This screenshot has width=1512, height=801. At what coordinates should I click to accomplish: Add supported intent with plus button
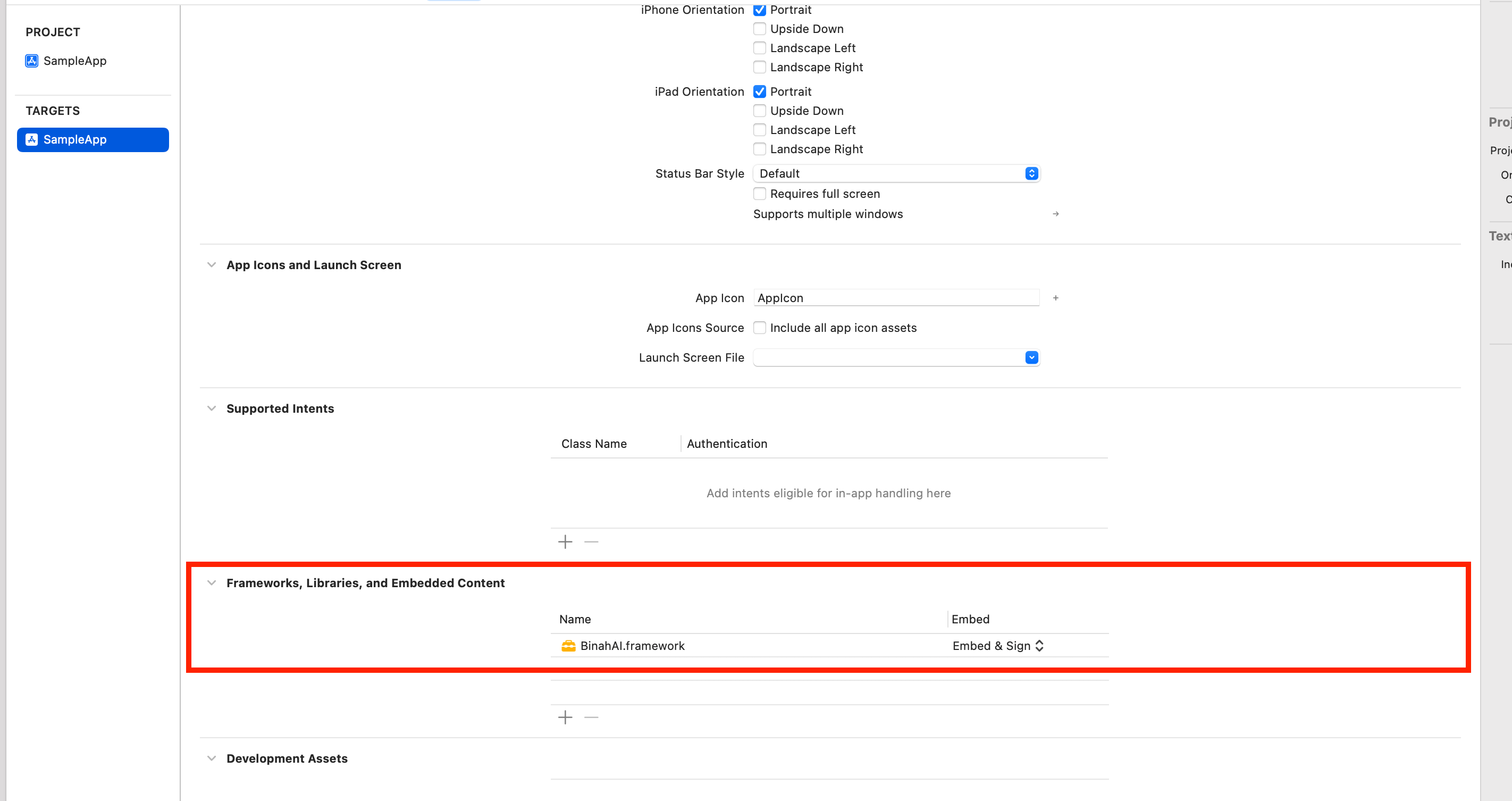(x=565, y=541)
